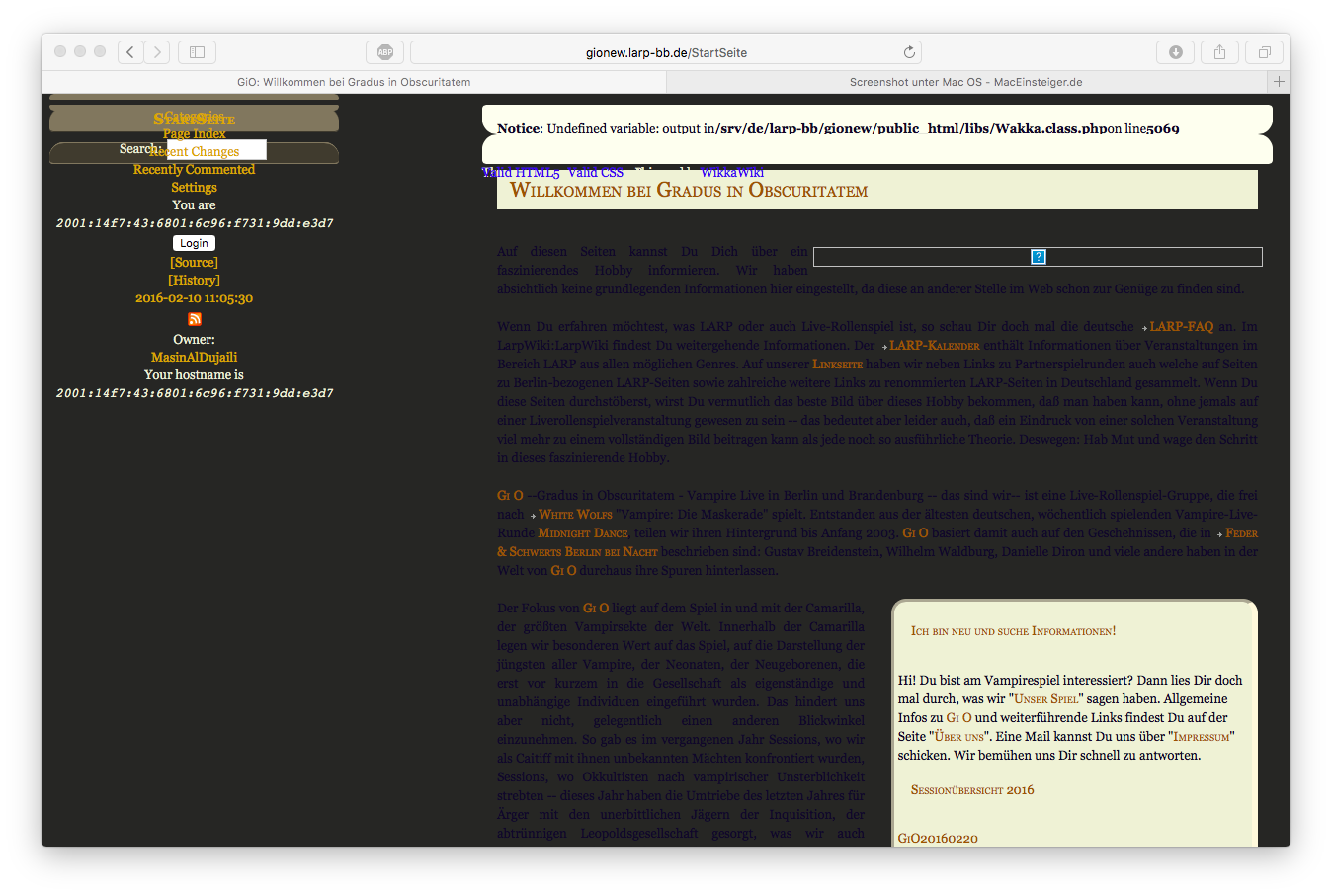Screen dimensions: 1332x896
Task: Switch to the GiO Willkommen tab
Action: point(354,82)
